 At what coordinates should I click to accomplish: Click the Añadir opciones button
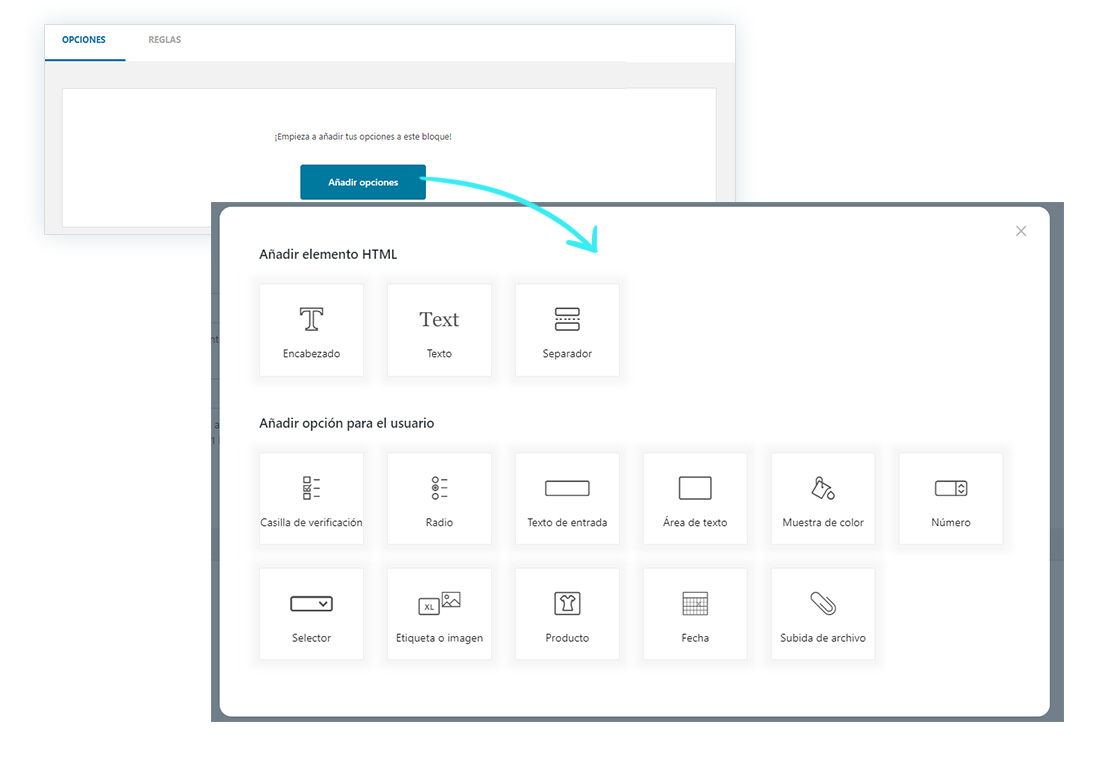click(x=363, y=182)
